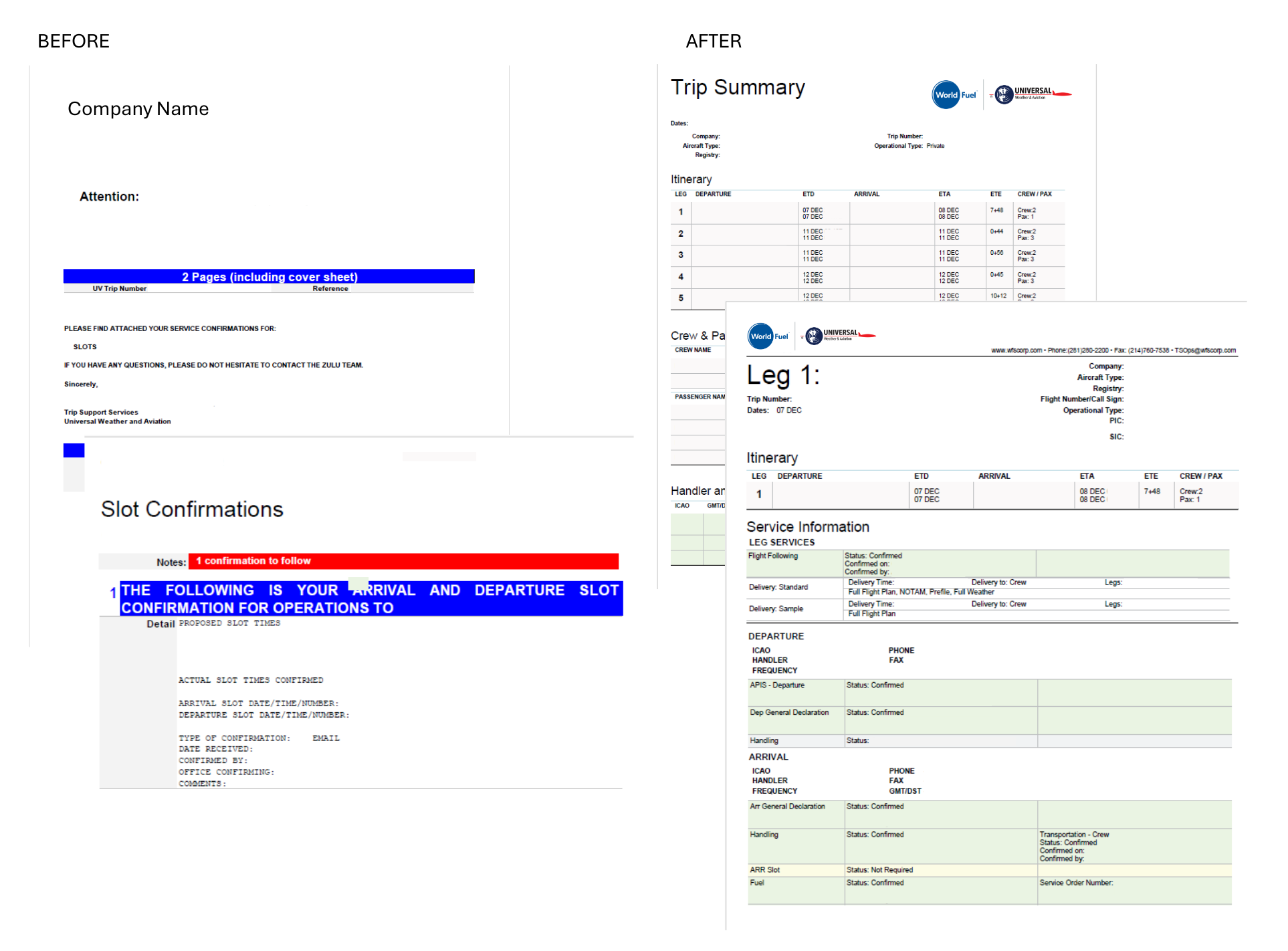1288x951 pixels.
Task: Click the blue arrival and departure slot confirmation banner
Action: [372, 599]
